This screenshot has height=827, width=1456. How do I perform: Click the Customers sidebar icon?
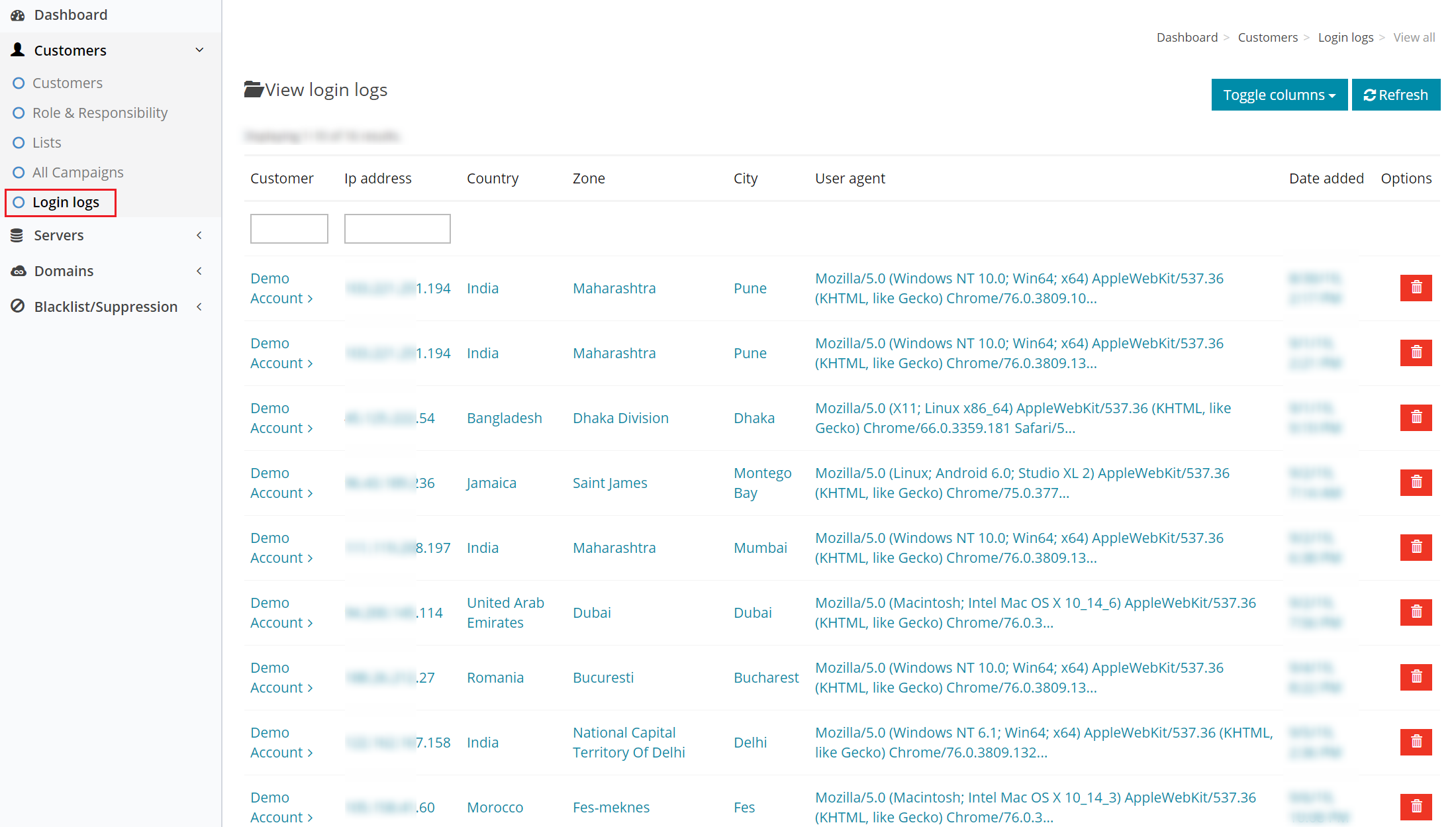(20, 49)
